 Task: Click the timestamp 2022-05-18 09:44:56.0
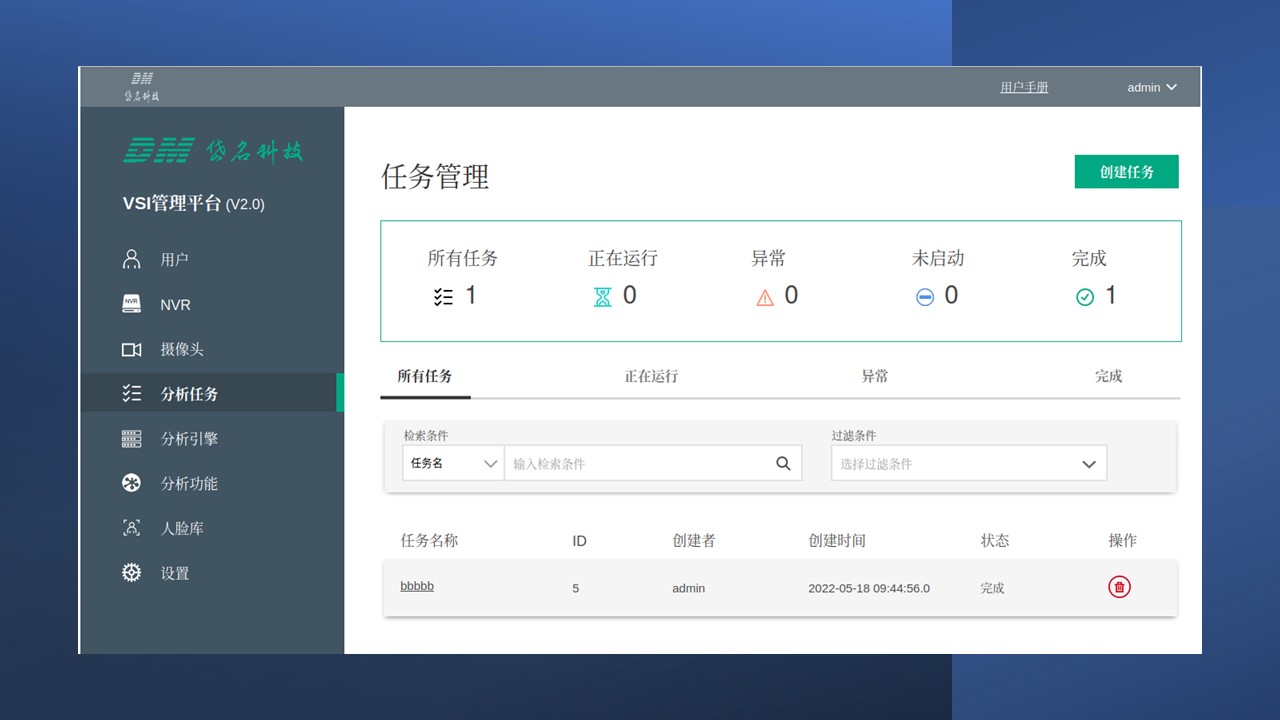point(869,588)
